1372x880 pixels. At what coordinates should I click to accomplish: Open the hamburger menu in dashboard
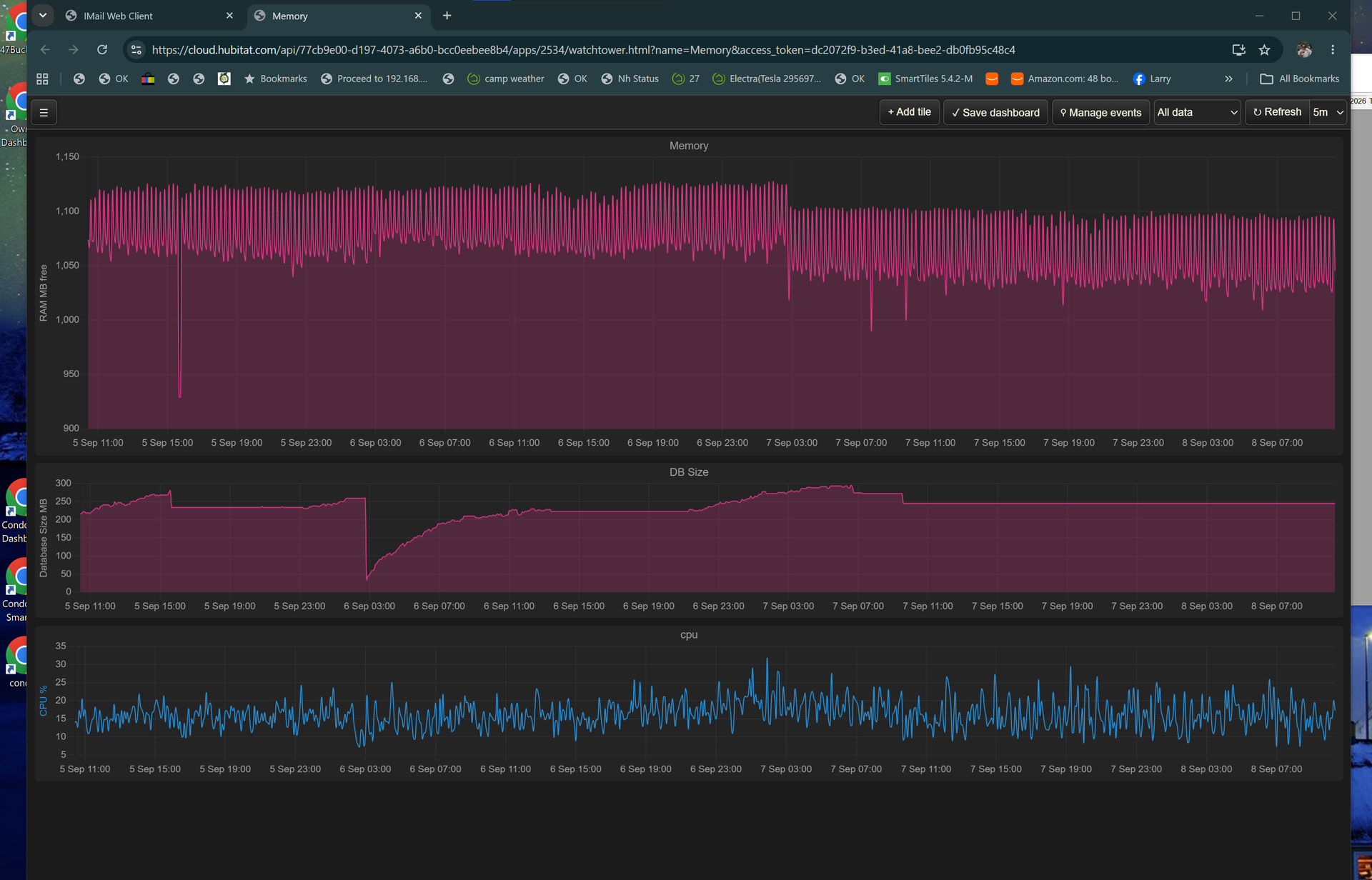point(44,112)
